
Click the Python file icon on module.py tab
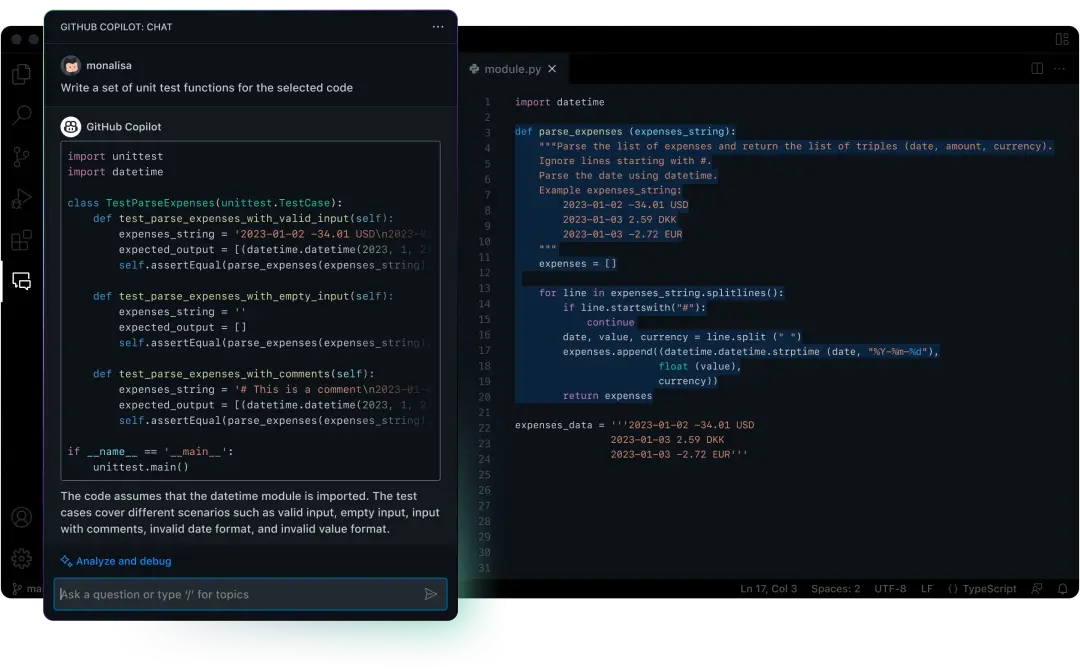click(x=474, y=69)
